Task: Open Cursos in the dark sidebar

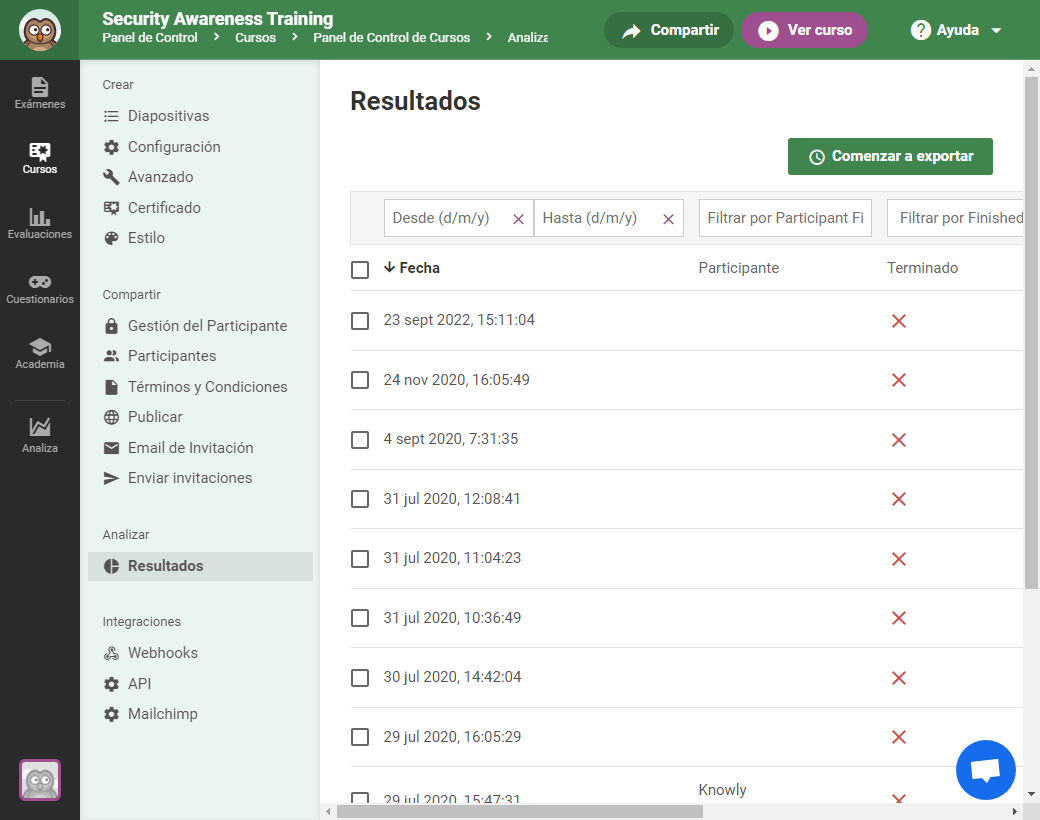Action: 40,158
